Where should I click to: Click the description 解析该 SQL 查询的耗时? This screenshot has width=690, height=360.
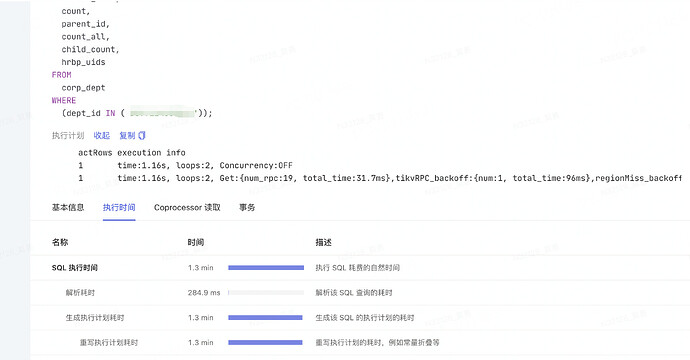[354, 293]
